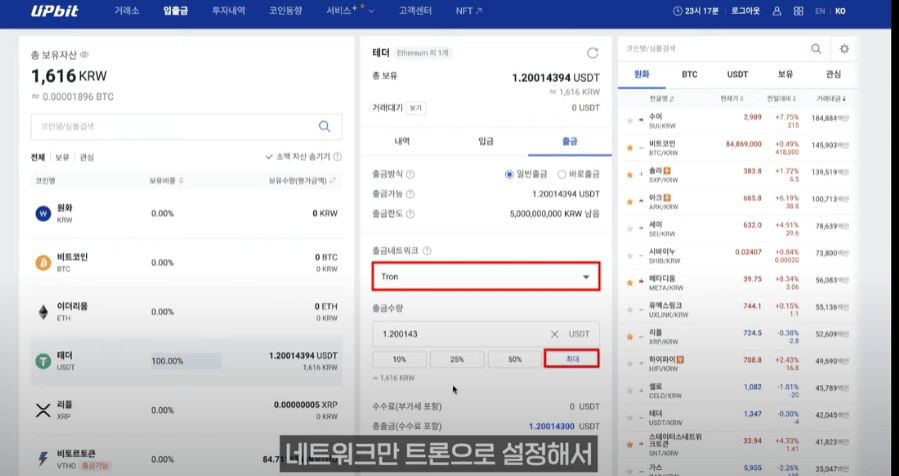Toggle favorite star for 아크
The height and width of the screenshot is (476, 899).
pos(630,202)
